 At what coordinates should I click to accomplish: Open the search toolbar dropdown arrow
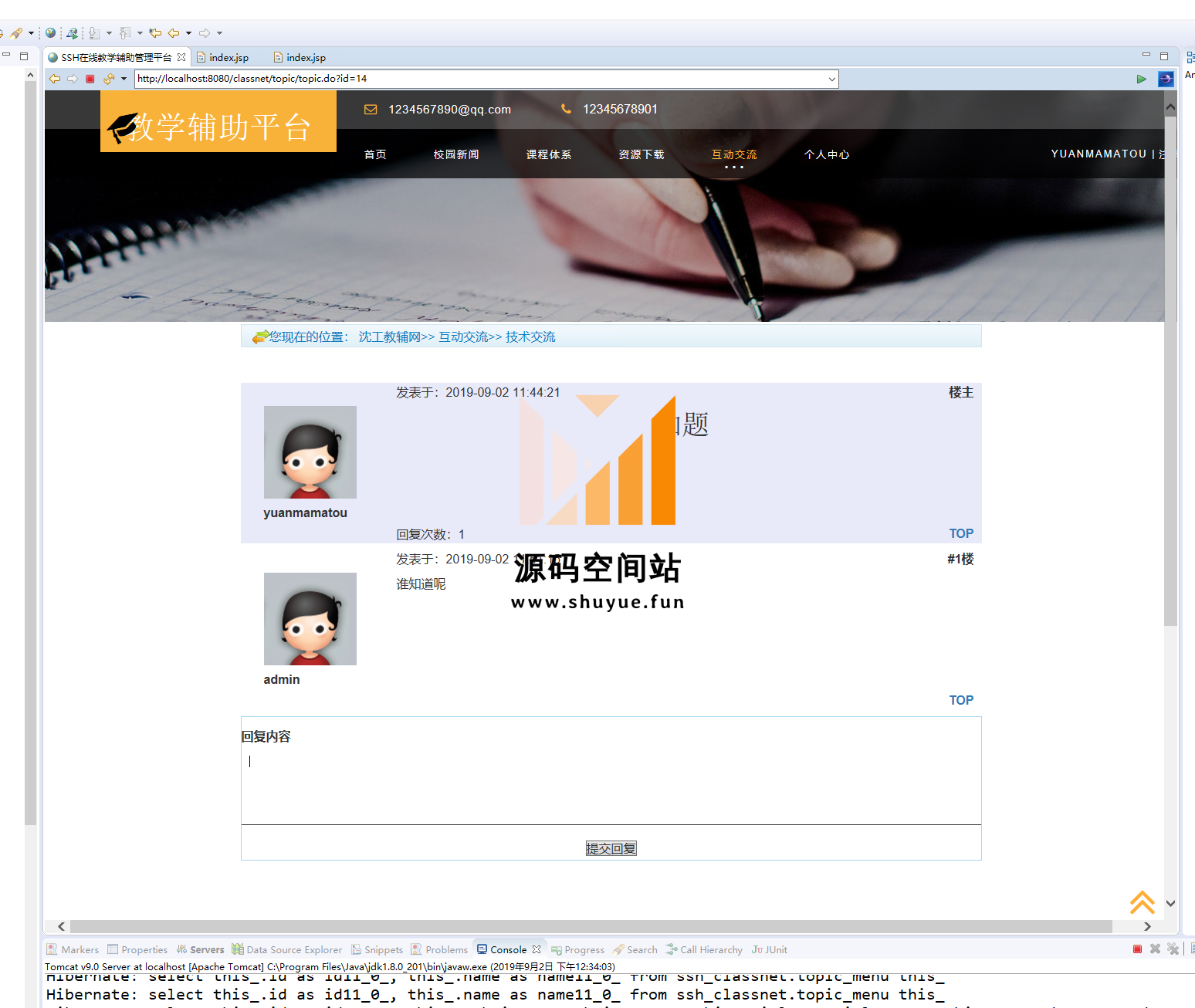[31, 33]
